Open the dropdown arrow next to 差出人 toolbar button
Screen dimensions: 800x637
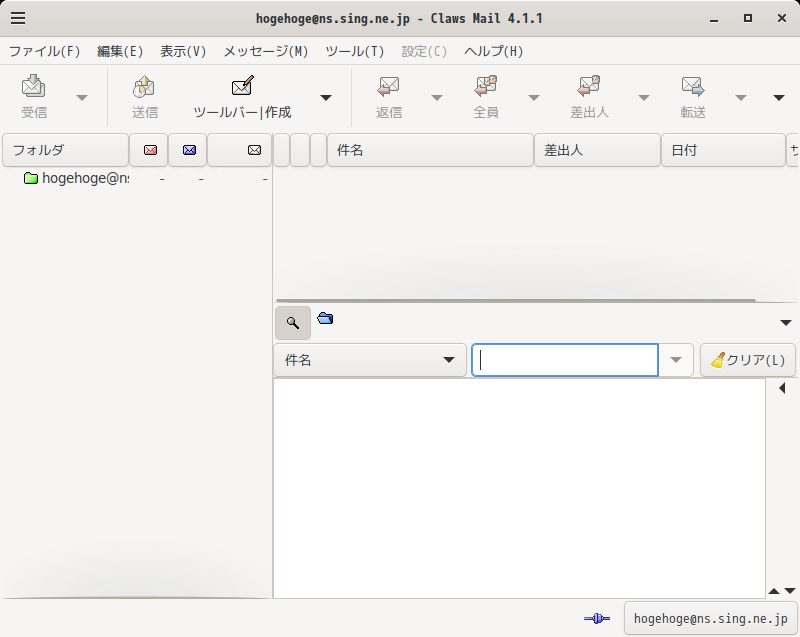point(644,97)
